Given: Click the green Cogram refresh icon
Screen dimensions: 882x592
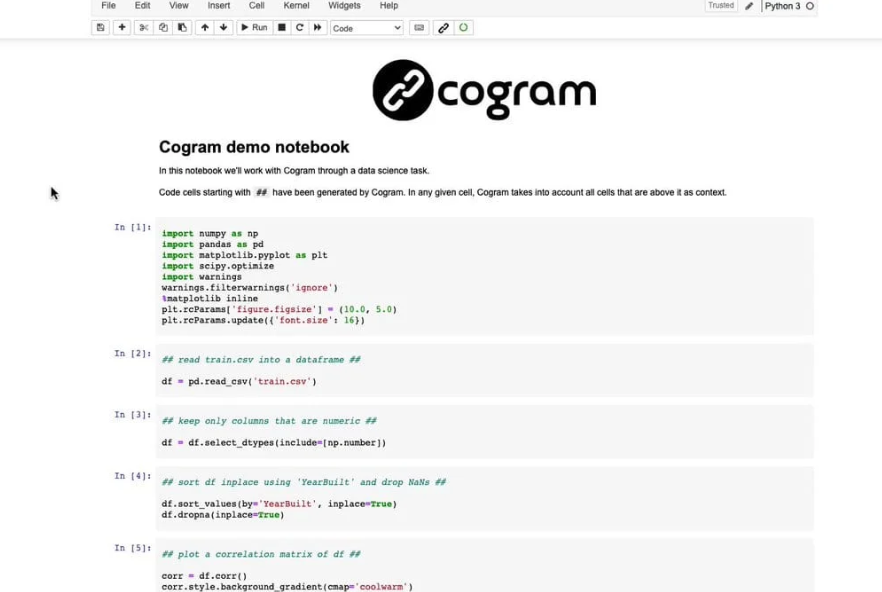Looking at the screenshot, I should (464, 28).
